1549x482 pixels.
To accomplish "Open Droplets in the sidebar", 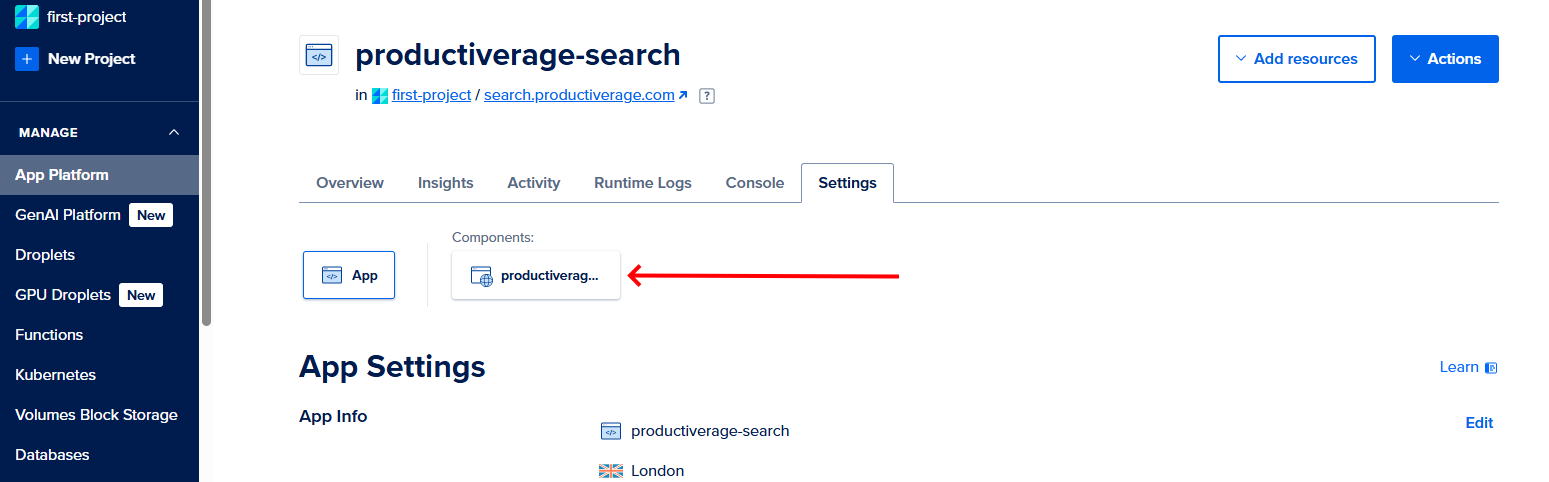I will pyautogui.click(x=45, y=255).
